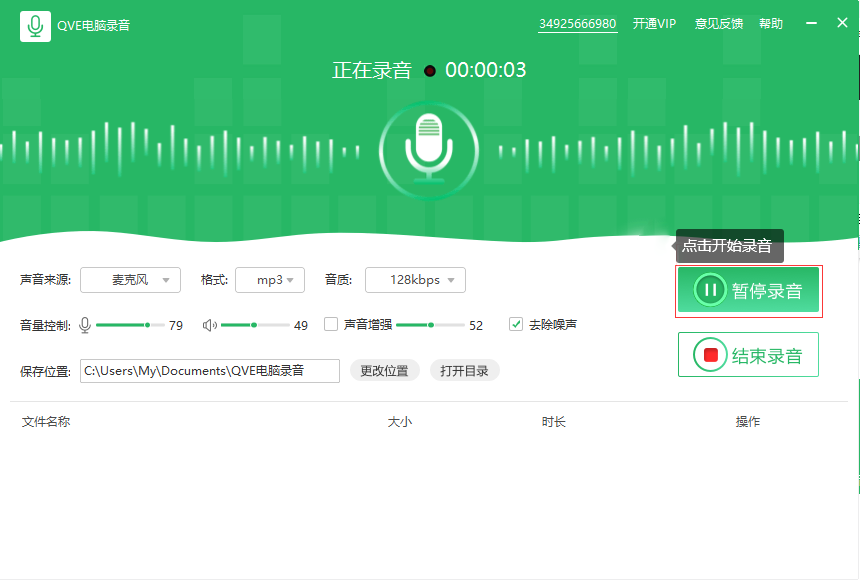
Task: Enable the 声音增强 checkbox
Action: click(331, 324)
